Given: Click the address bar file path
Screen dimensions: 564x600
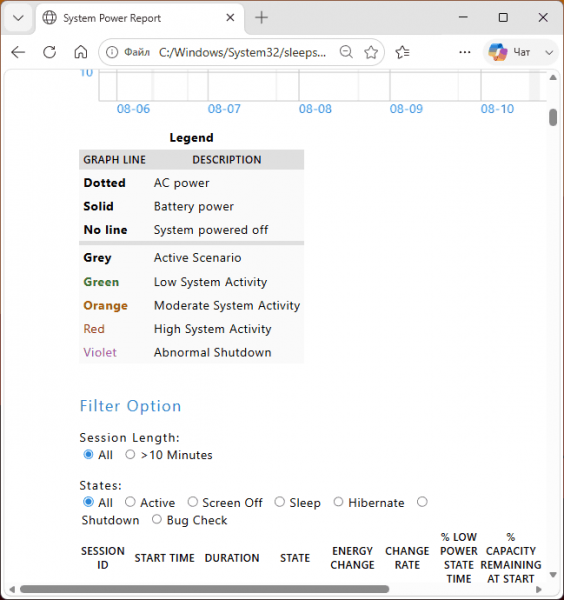Looking at the screenshot, I should pos(242,52).
